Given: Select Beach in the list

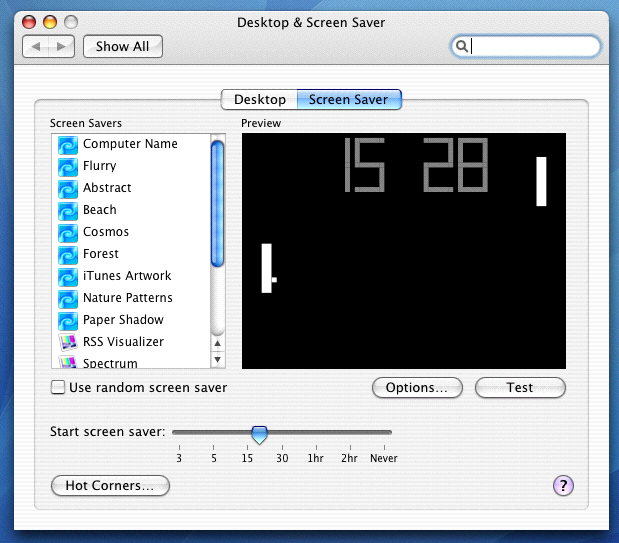Looking at the screenshot, I should click(131, 210).
